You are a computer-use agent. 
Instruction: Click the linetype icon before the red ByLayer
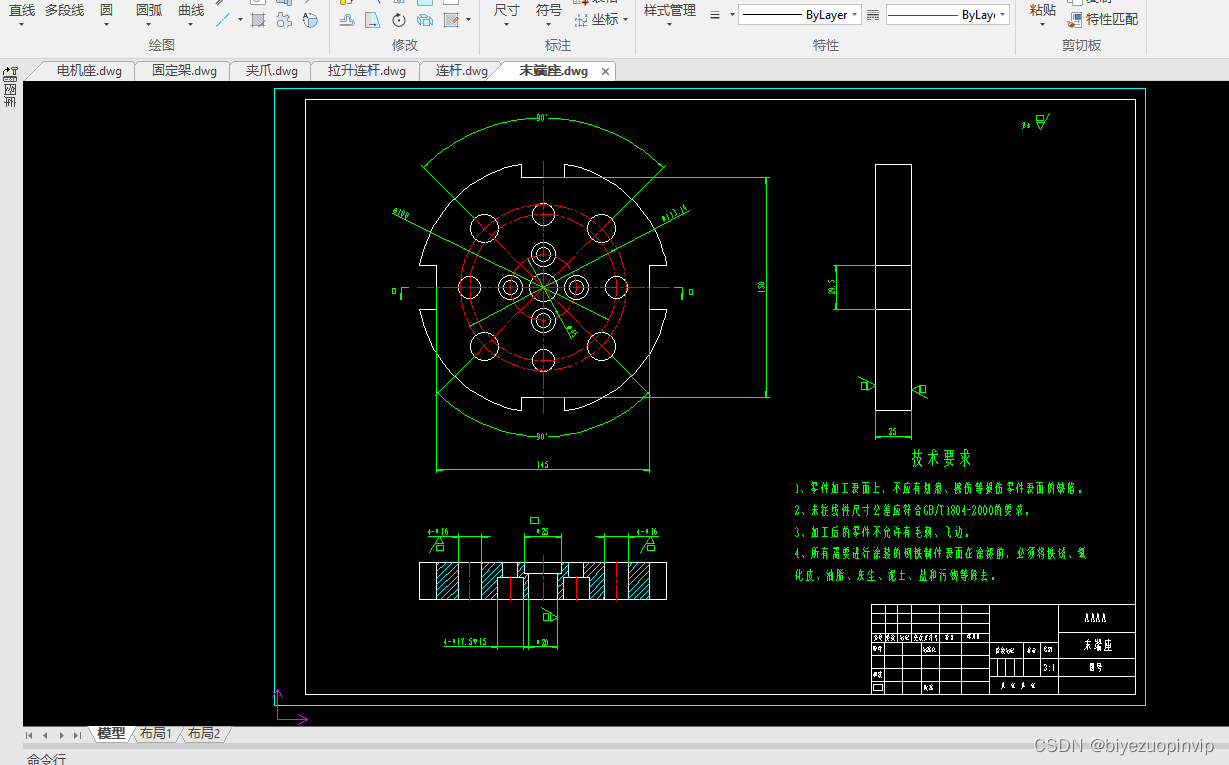[873, 15]
